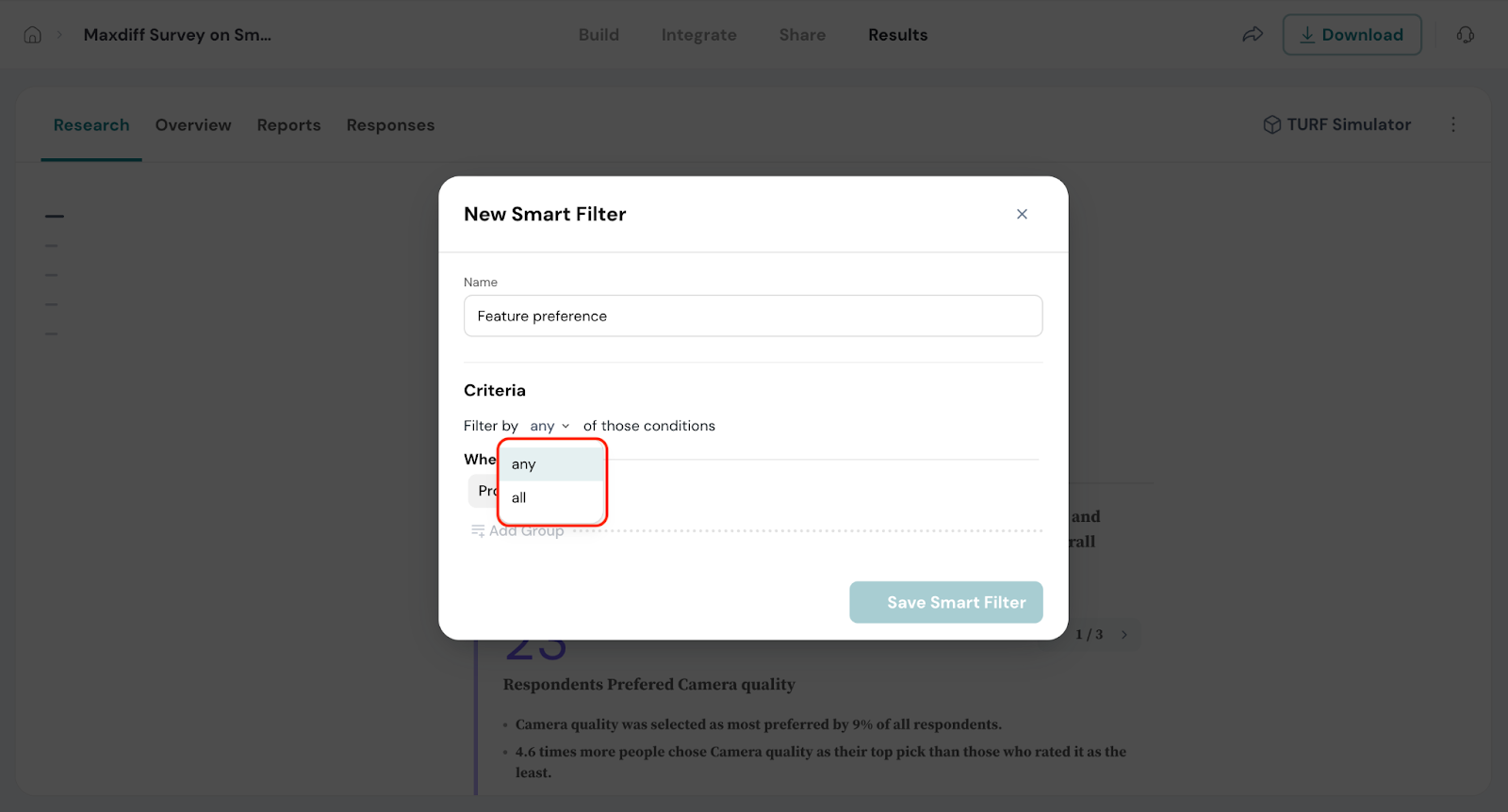Go to the Build section

(598, 35)
